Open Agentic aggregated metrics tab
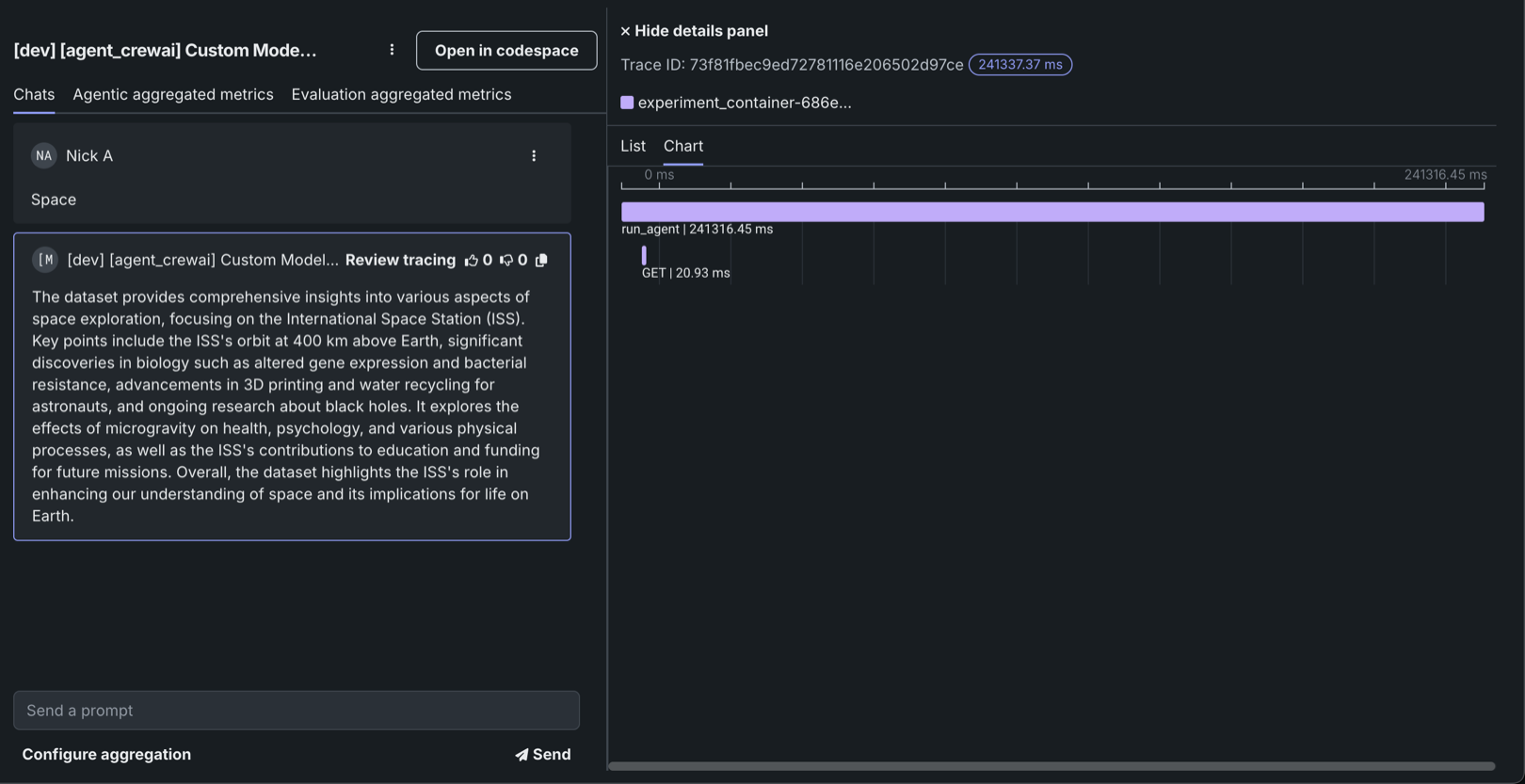Image resolution: width=1525 pixels, height=784 pixels. pyautogui.click(x=173, y=94)
